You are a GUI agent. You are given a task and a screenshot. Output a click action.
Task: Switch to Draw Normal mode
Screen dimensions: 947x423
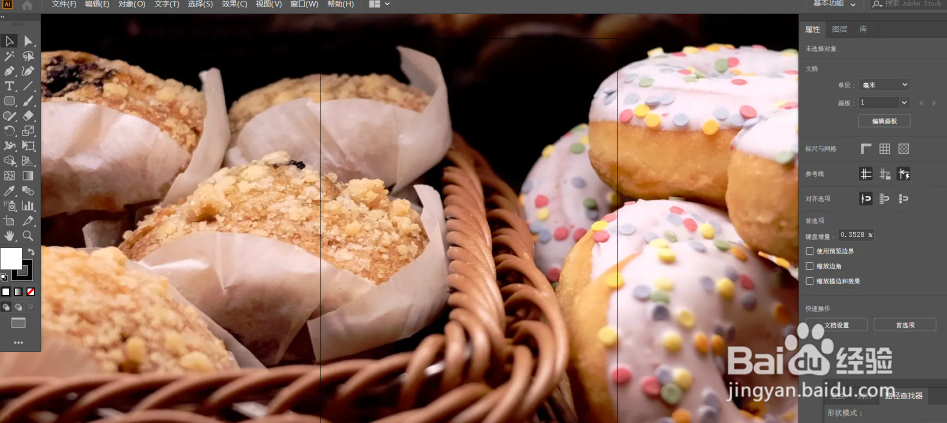[6, 307]
